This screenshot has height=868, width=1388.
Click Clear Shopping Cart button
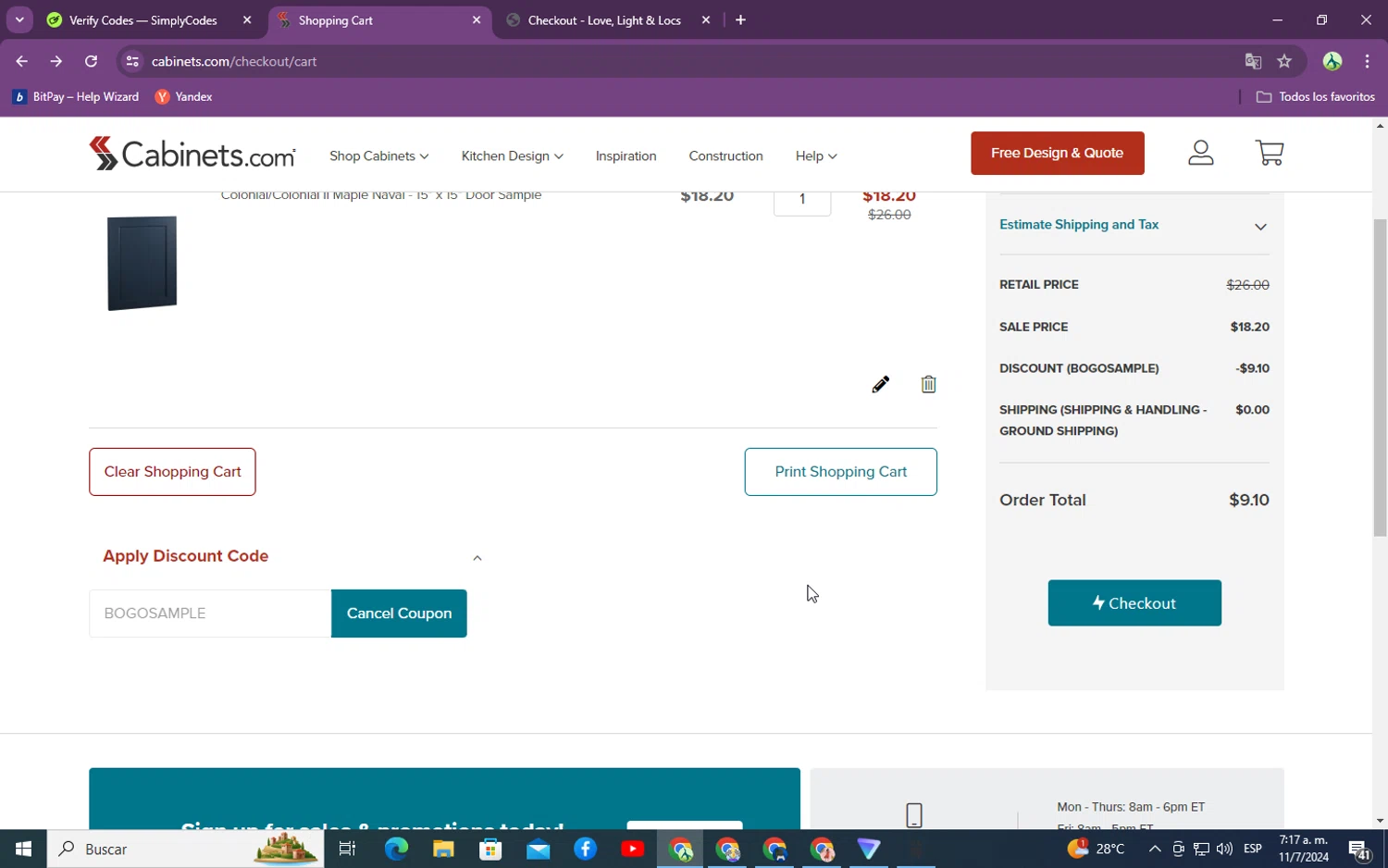pos(172,471)
